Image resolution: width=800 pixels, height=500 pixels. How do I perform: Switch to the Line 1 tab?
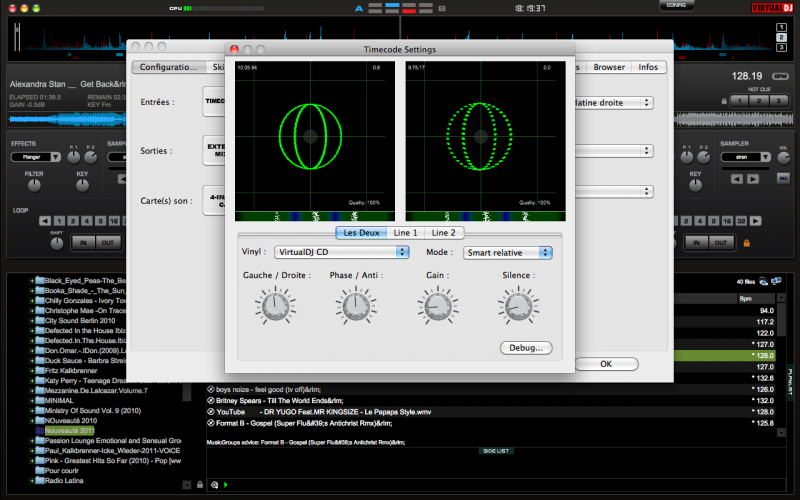pyautogui.click(x=405, y=233)
